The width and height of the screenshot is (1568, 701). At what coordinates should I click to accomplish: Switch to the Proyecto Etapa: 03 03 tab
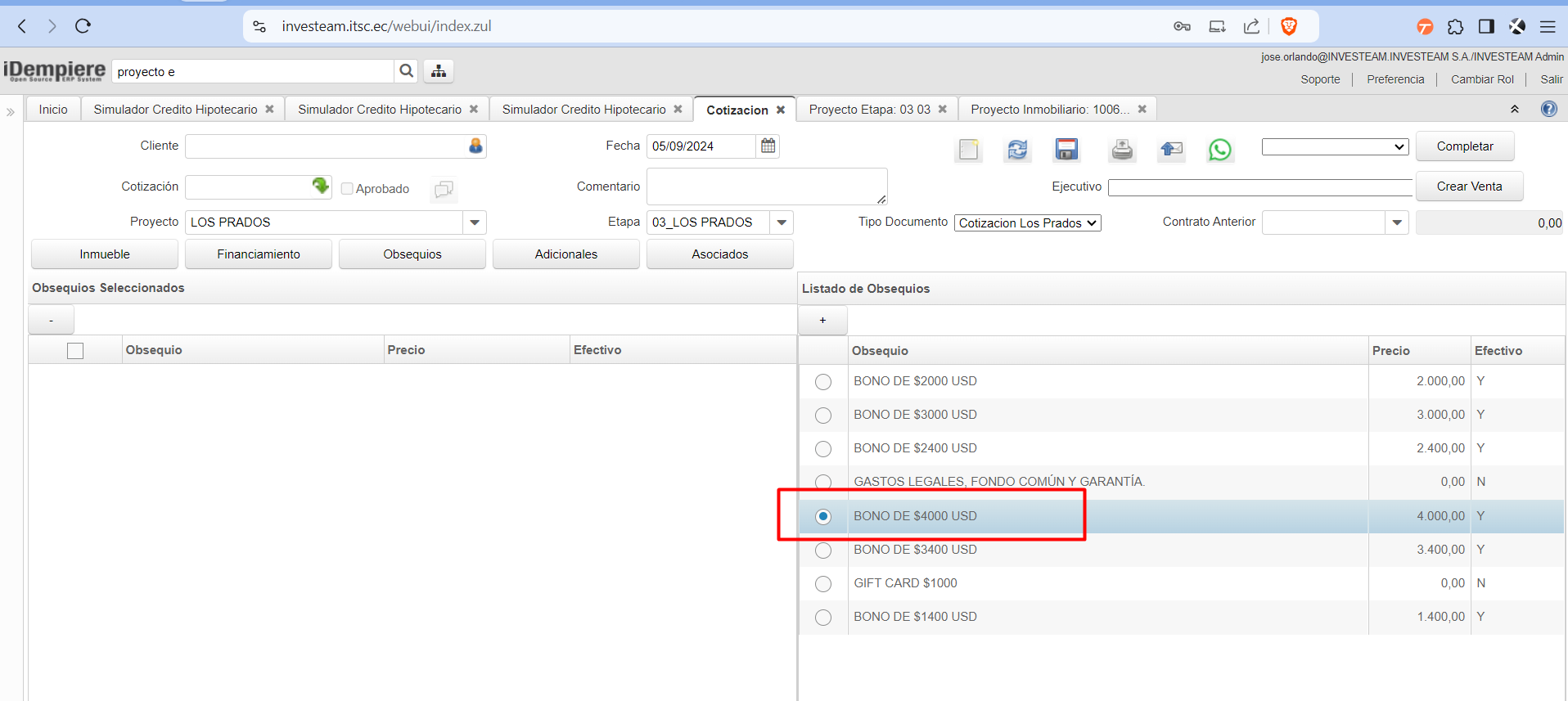tap(869, 110)
